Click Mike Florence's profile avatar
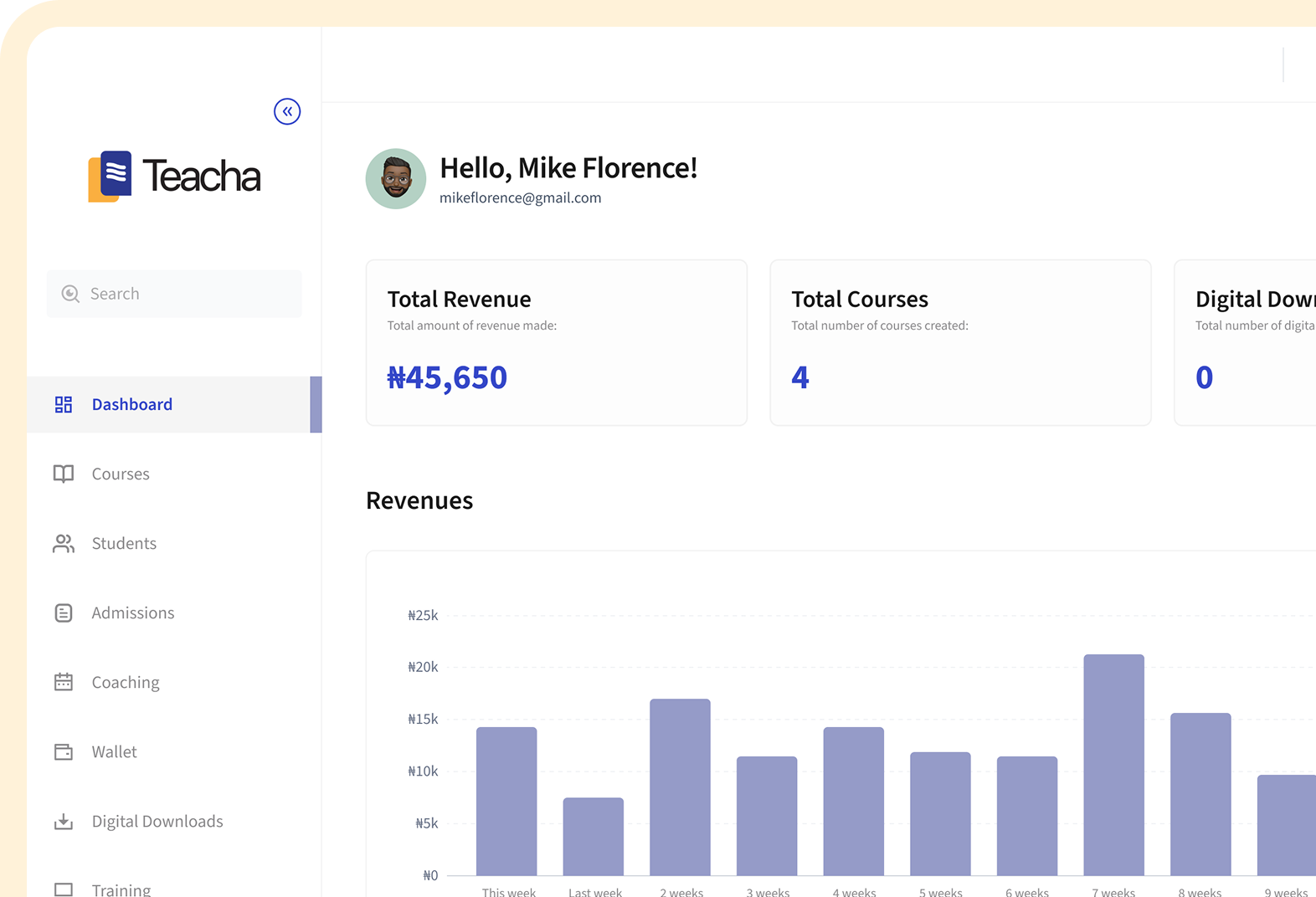Screen dimensions: 1316x897 (x=396, y=179)
